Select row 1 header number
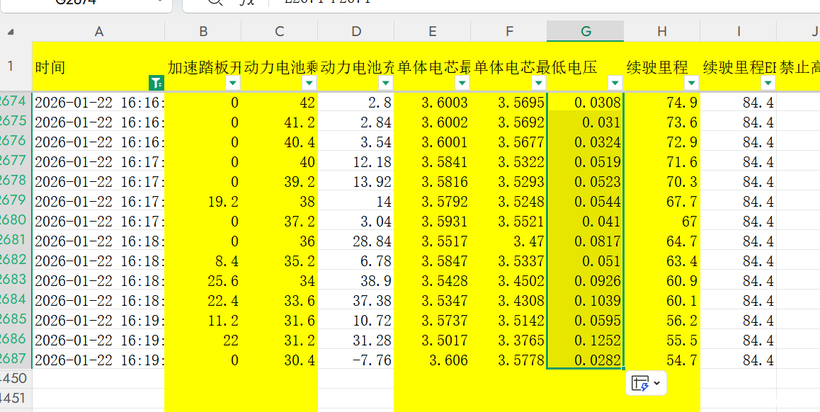Screen dimensions: 820x412 (x=15, y=67)
